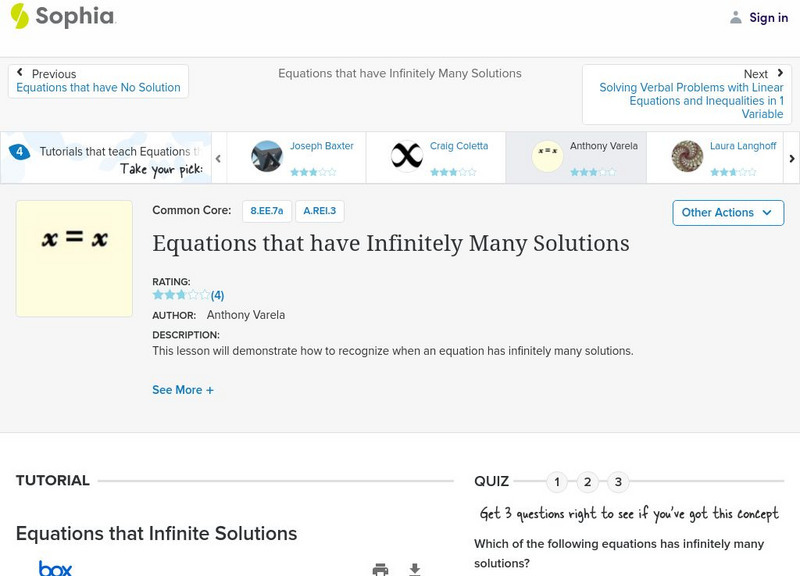Open the Other Actions dropdown
The width and height of the screenshot is (800, 576).
pyautogui.click(x=727, y=212)
